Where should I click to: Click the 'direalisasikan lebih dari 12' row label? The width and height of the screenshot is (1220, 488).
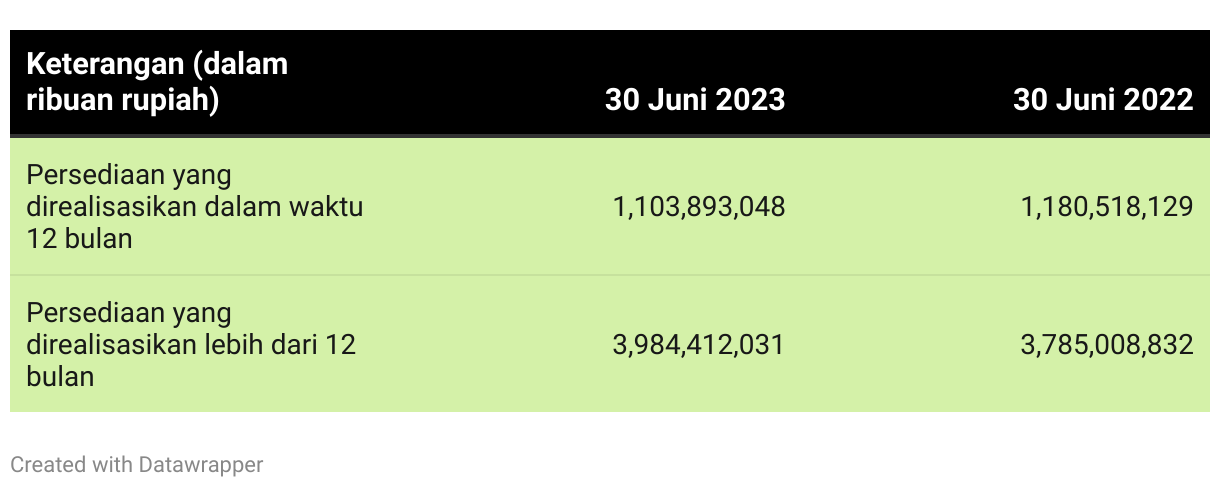tap(191, 345)
